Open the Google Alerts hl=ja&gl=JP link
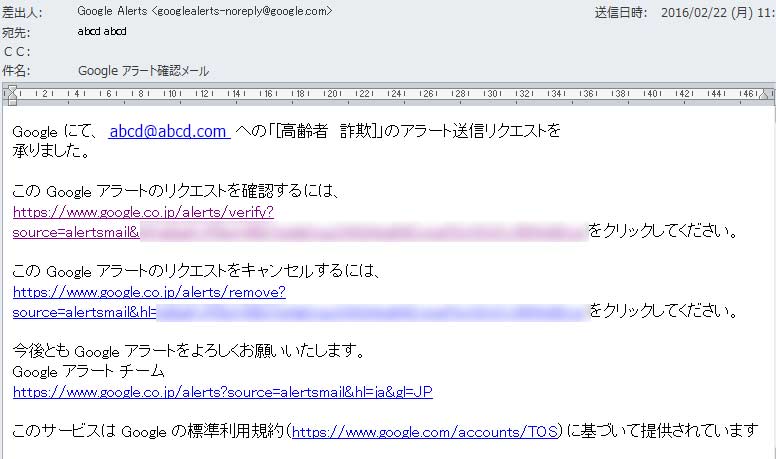This screenshot has height=459, width=776. [222, 392]
